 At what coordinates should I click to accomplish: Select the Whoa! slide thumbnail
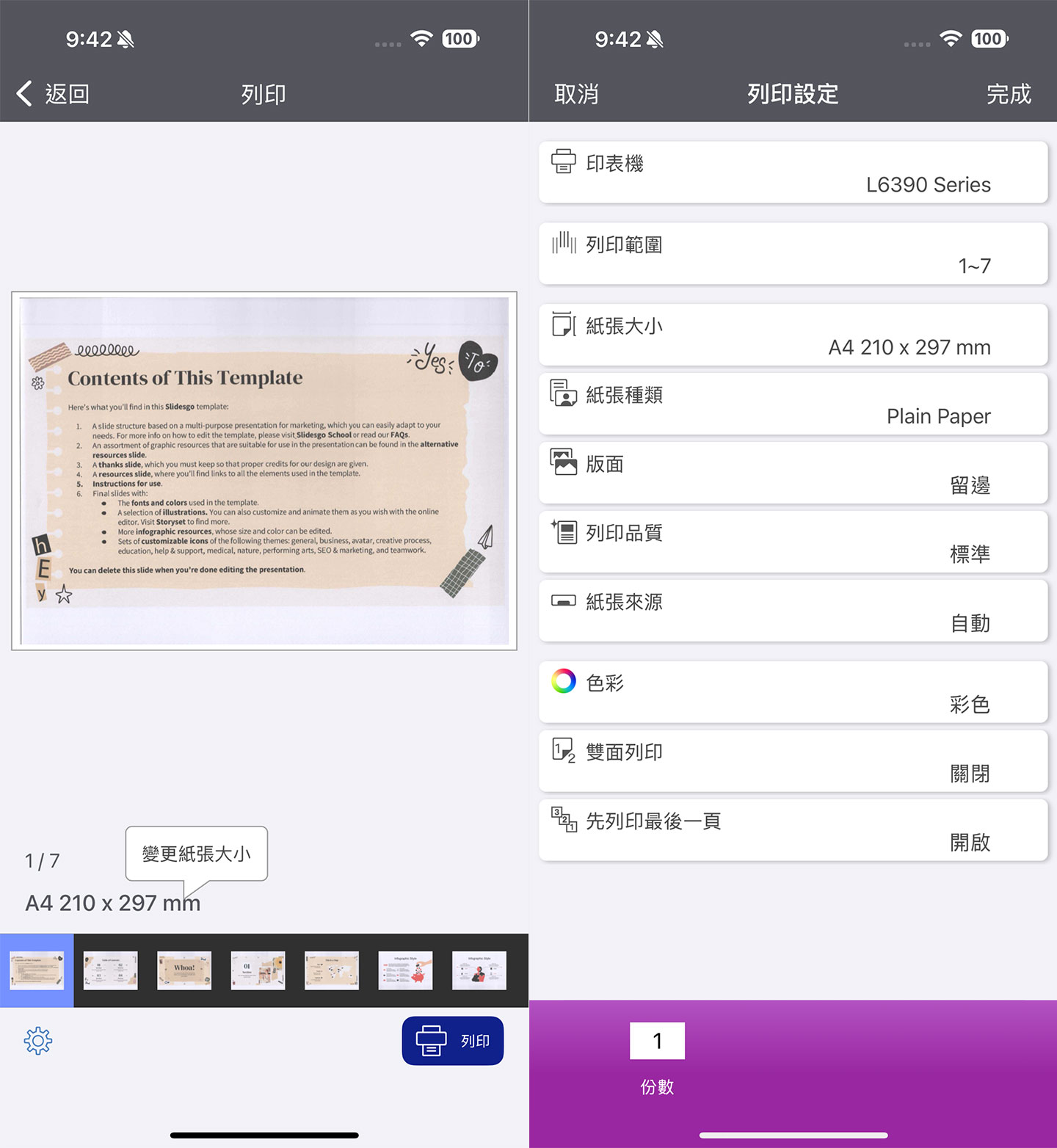(x=184, y=970)
